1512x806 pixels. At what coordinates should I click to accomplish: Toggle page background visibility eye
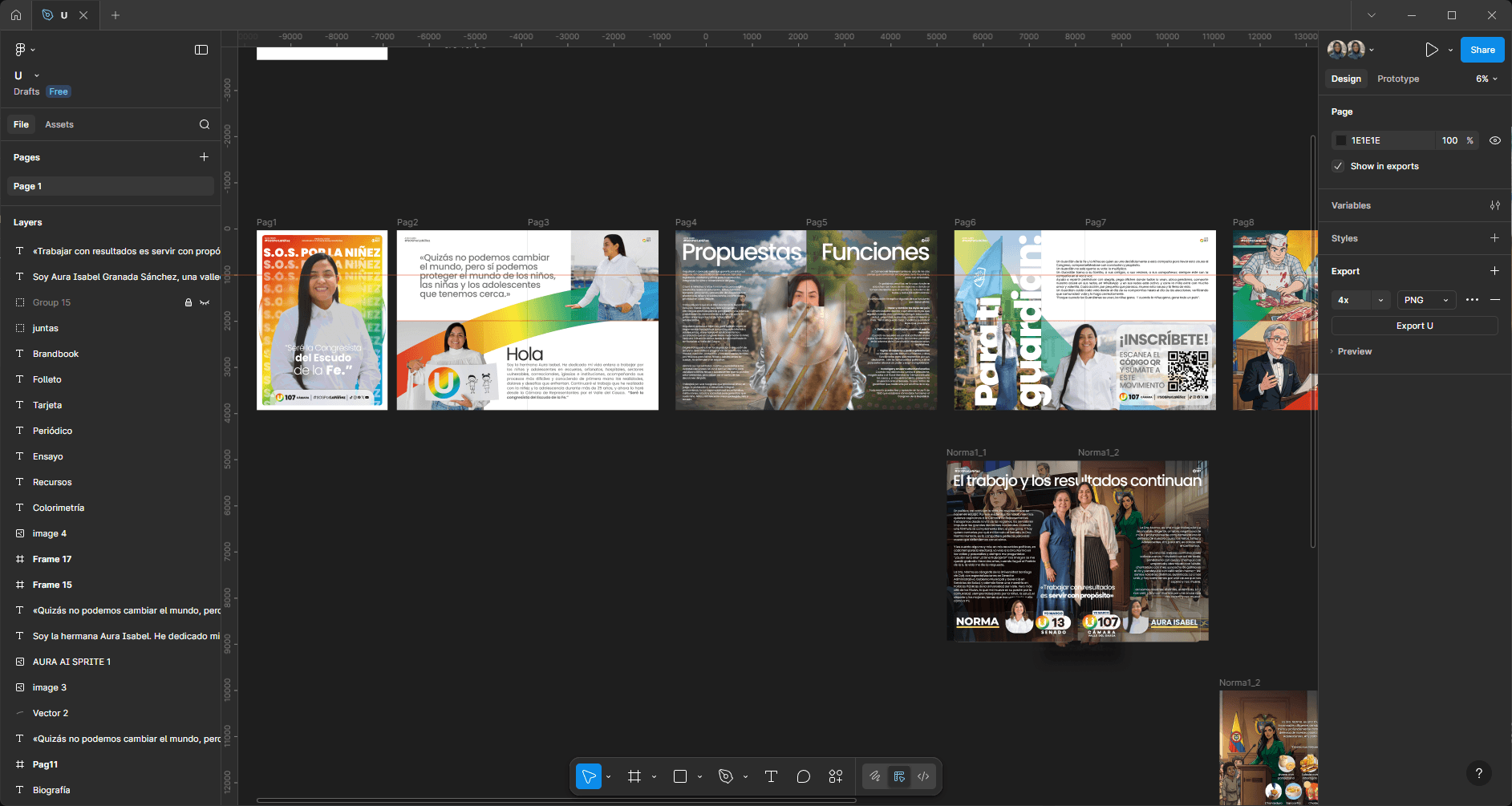point(1495,140)
